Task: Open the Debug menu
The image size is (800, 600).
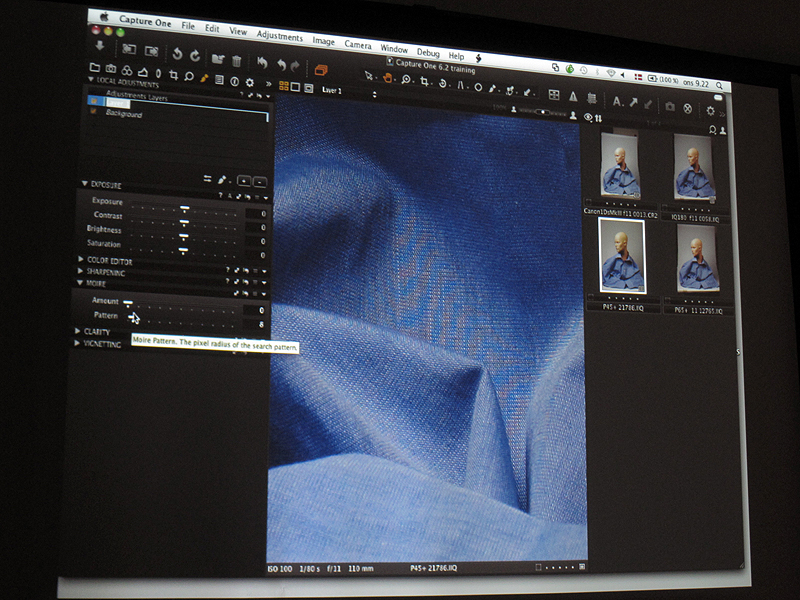Action: tap(428, 53)
